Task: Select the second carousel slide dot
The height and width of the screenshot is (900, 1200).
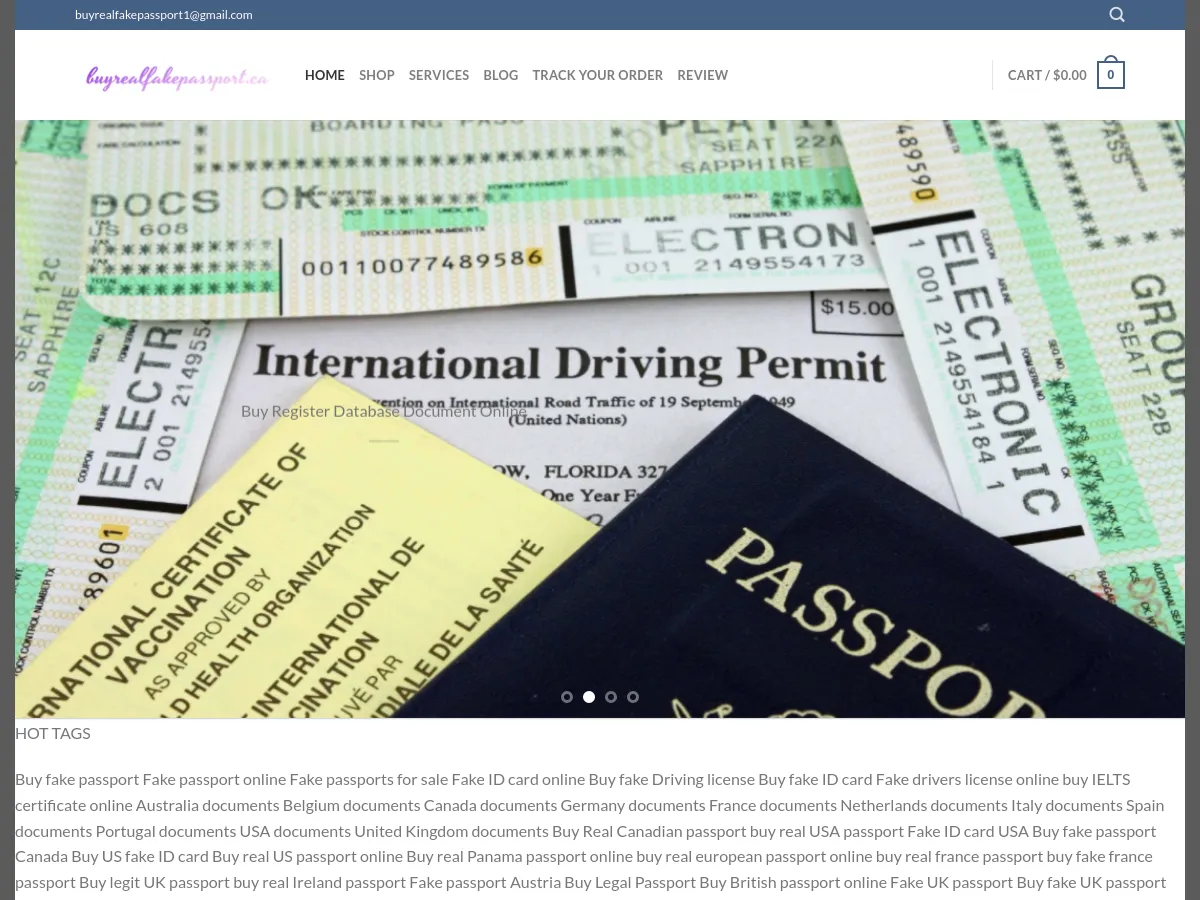Action: (589, 697)
